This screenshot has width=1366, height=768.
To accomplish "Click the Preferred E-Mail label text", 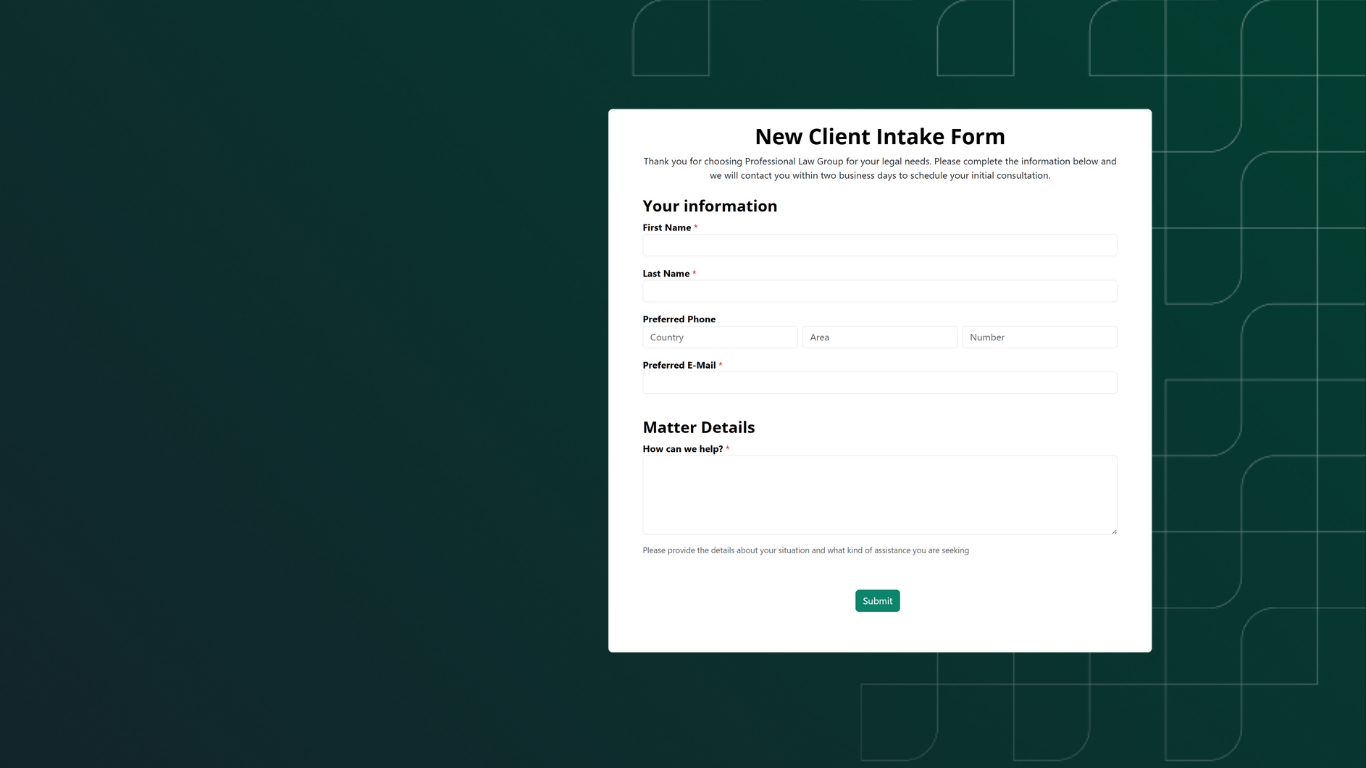I will (x=679, y=366).
